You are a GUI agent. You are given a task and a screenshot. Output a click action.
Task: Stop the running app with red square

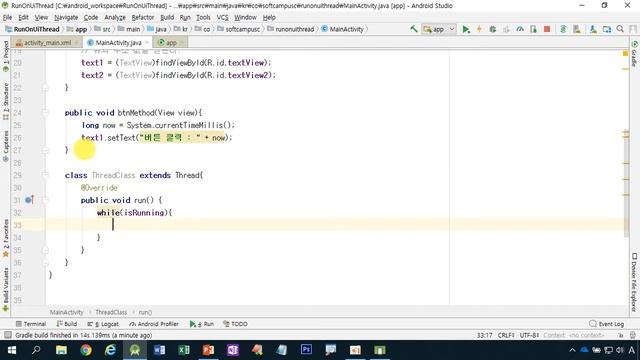point(547,29)
